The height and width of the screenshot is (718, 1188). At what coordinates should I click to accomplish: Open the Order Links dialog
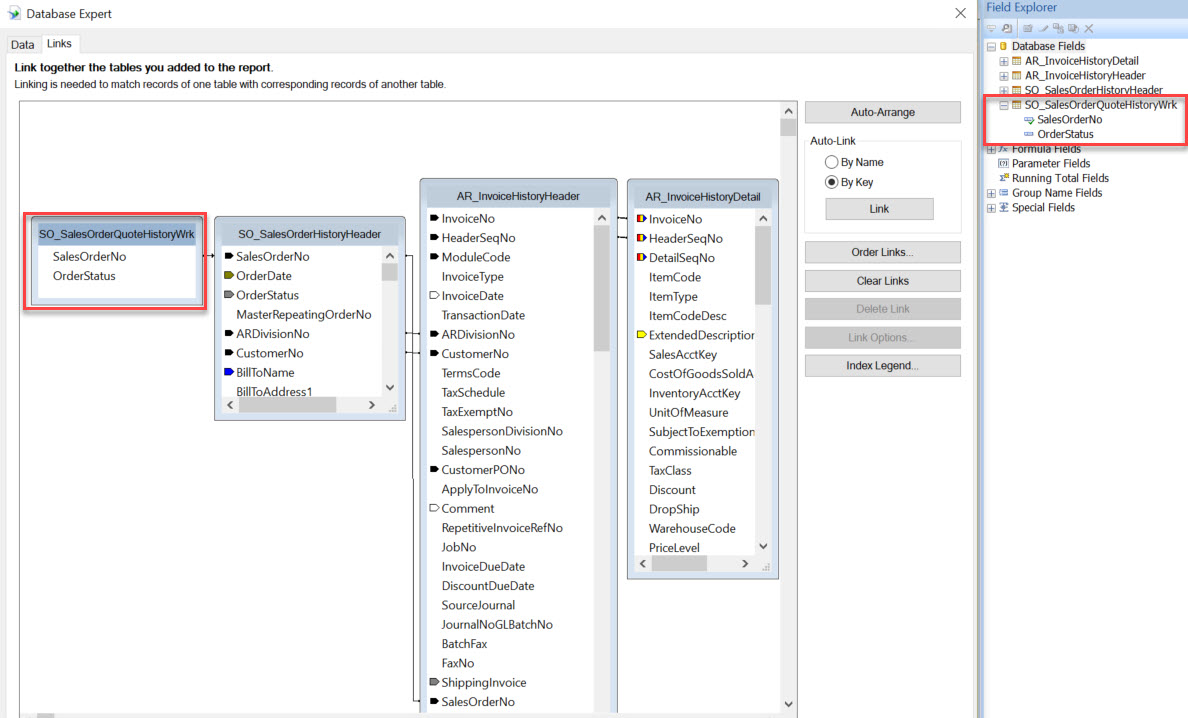883,252
